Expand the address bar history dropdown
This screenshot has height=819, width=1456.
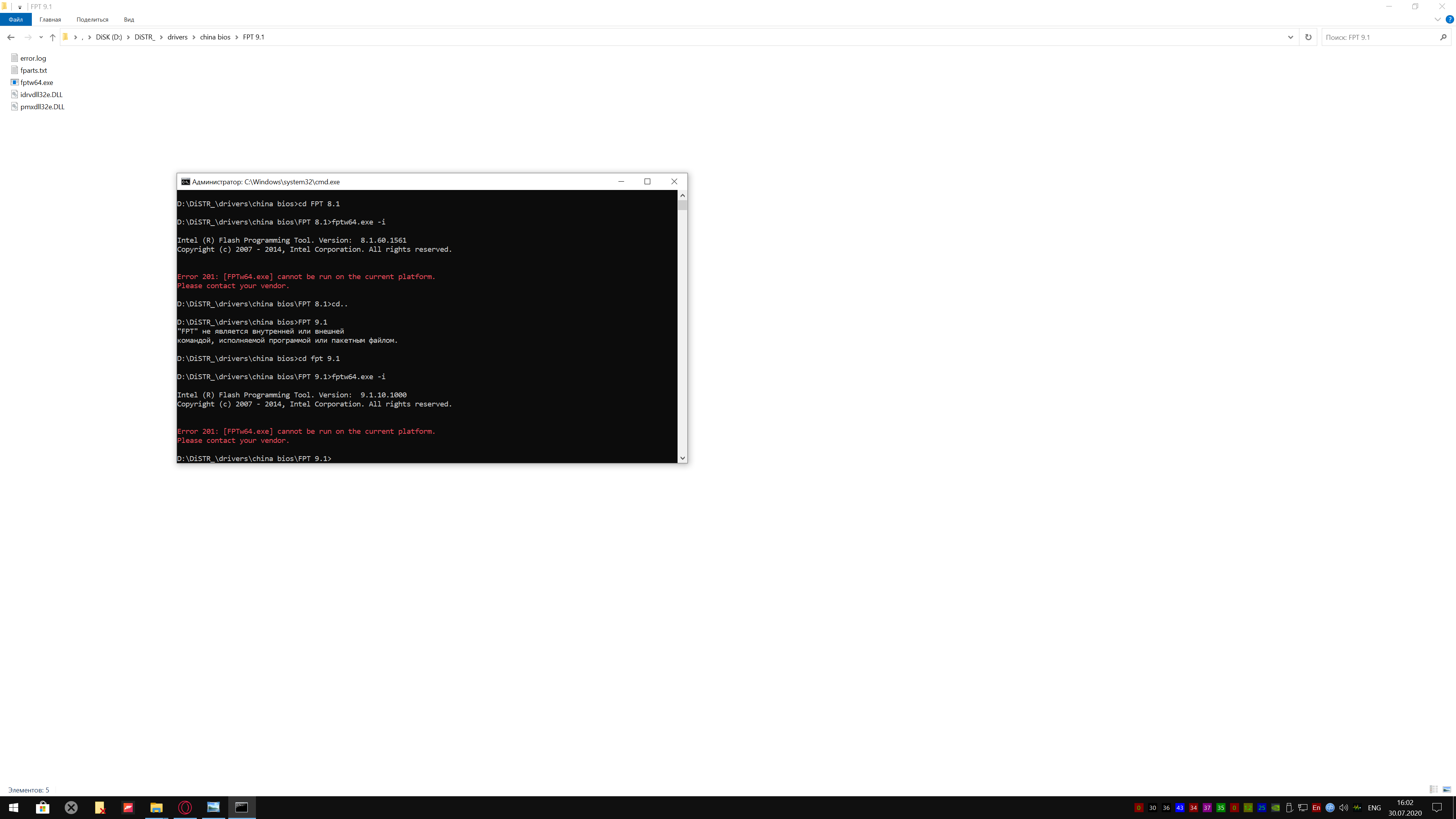coord(1290,37)
